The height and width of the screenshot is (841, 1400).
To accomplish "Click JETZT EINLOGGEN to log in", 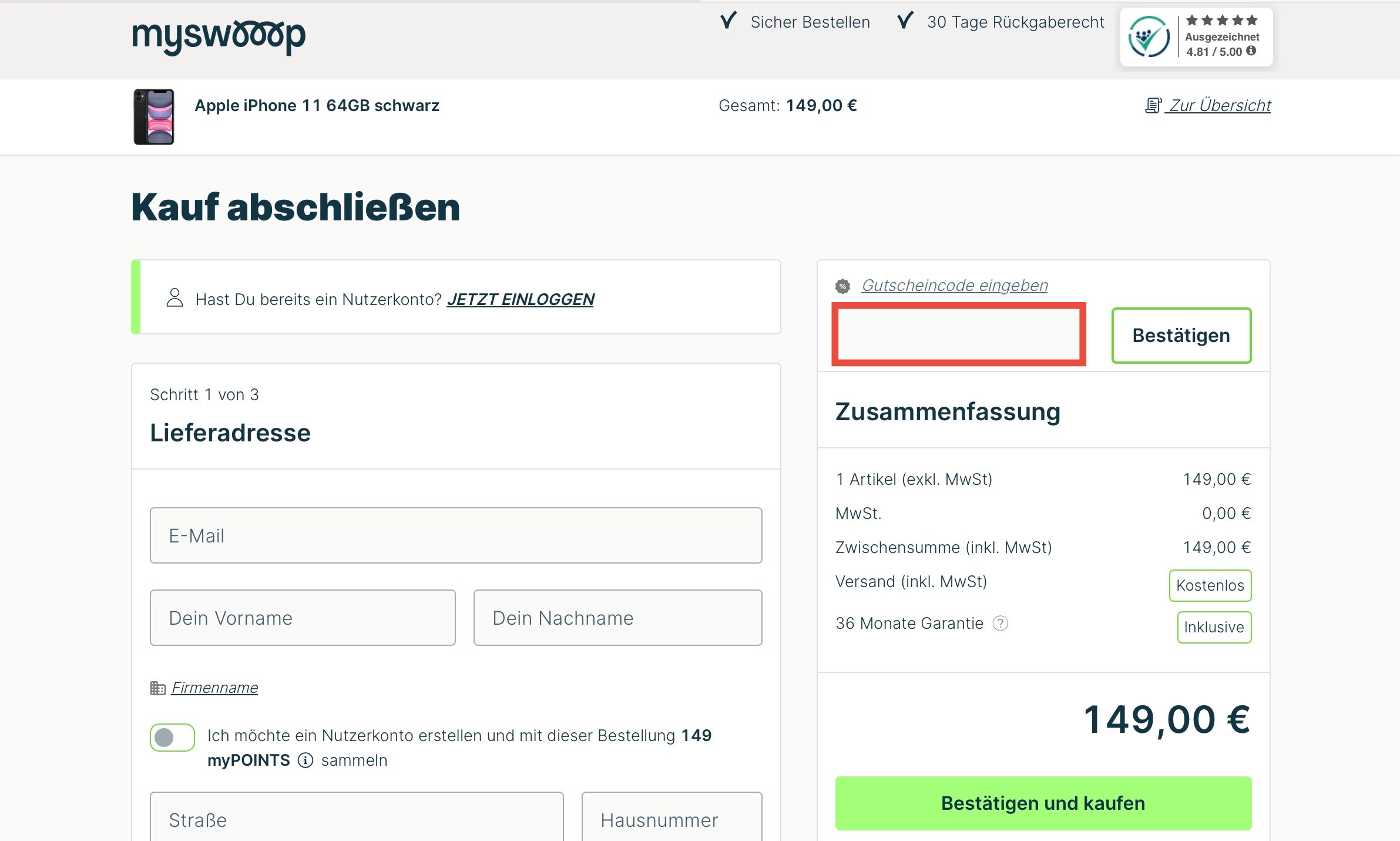I will pos(521,300).
